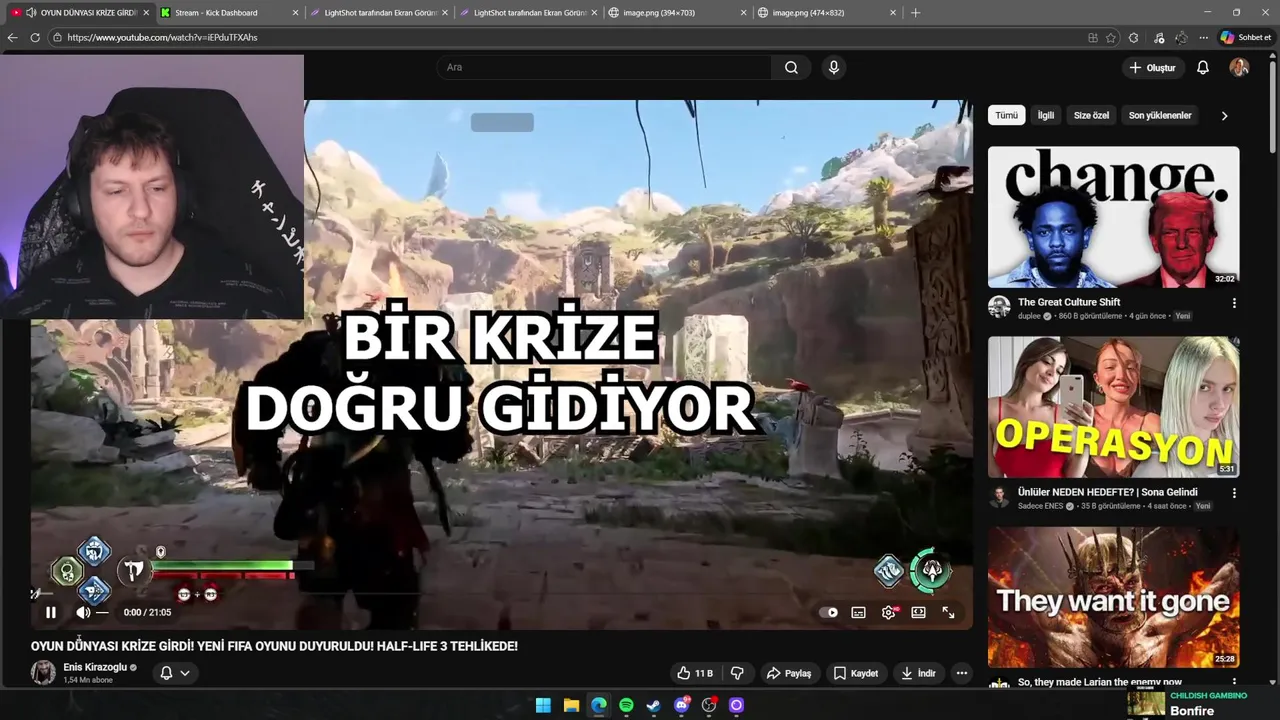Reload the current page

pos(35,37)
